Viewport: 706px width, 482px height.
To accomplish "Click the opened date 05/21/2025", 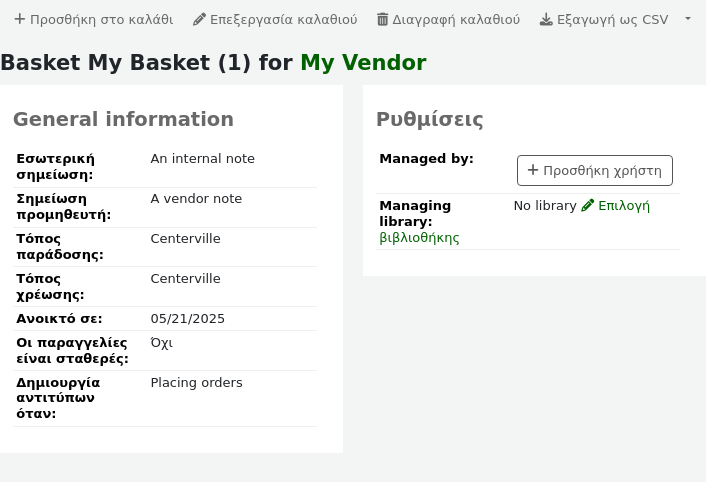I will [x=188, y=319].
